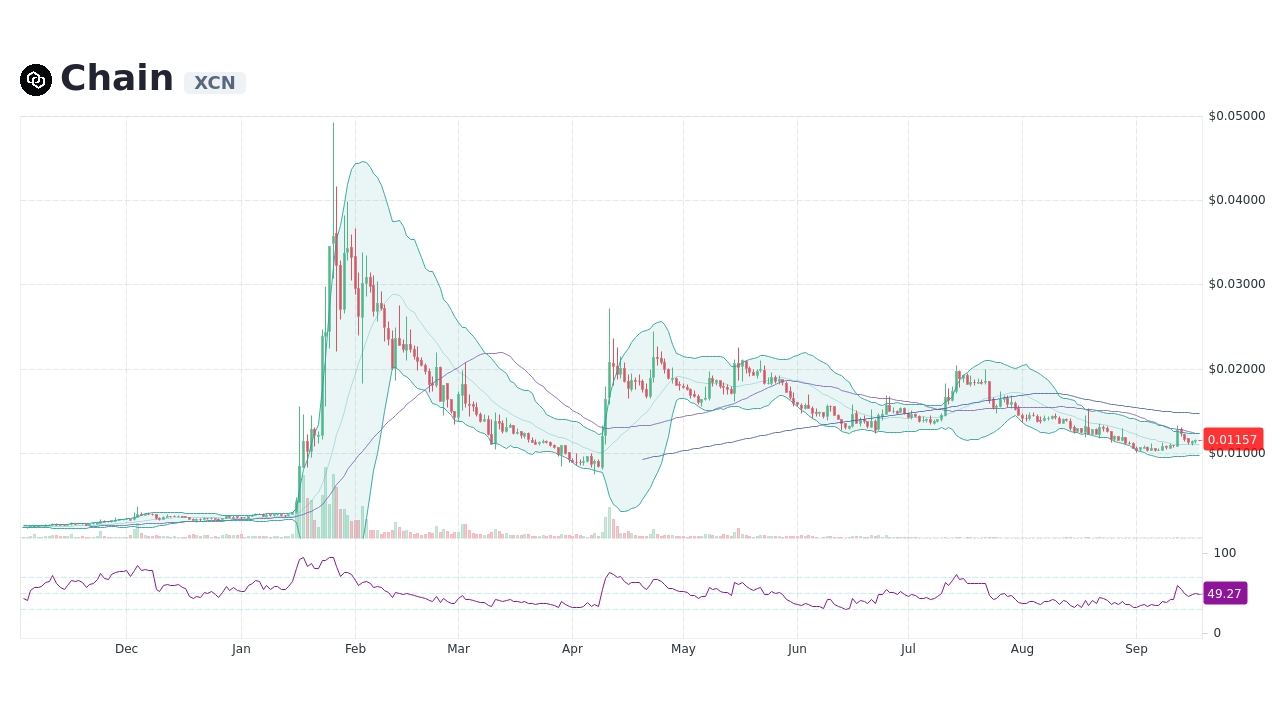Select the $0.02000 axis value
1280x720 pixels.
pos(1238,368)
